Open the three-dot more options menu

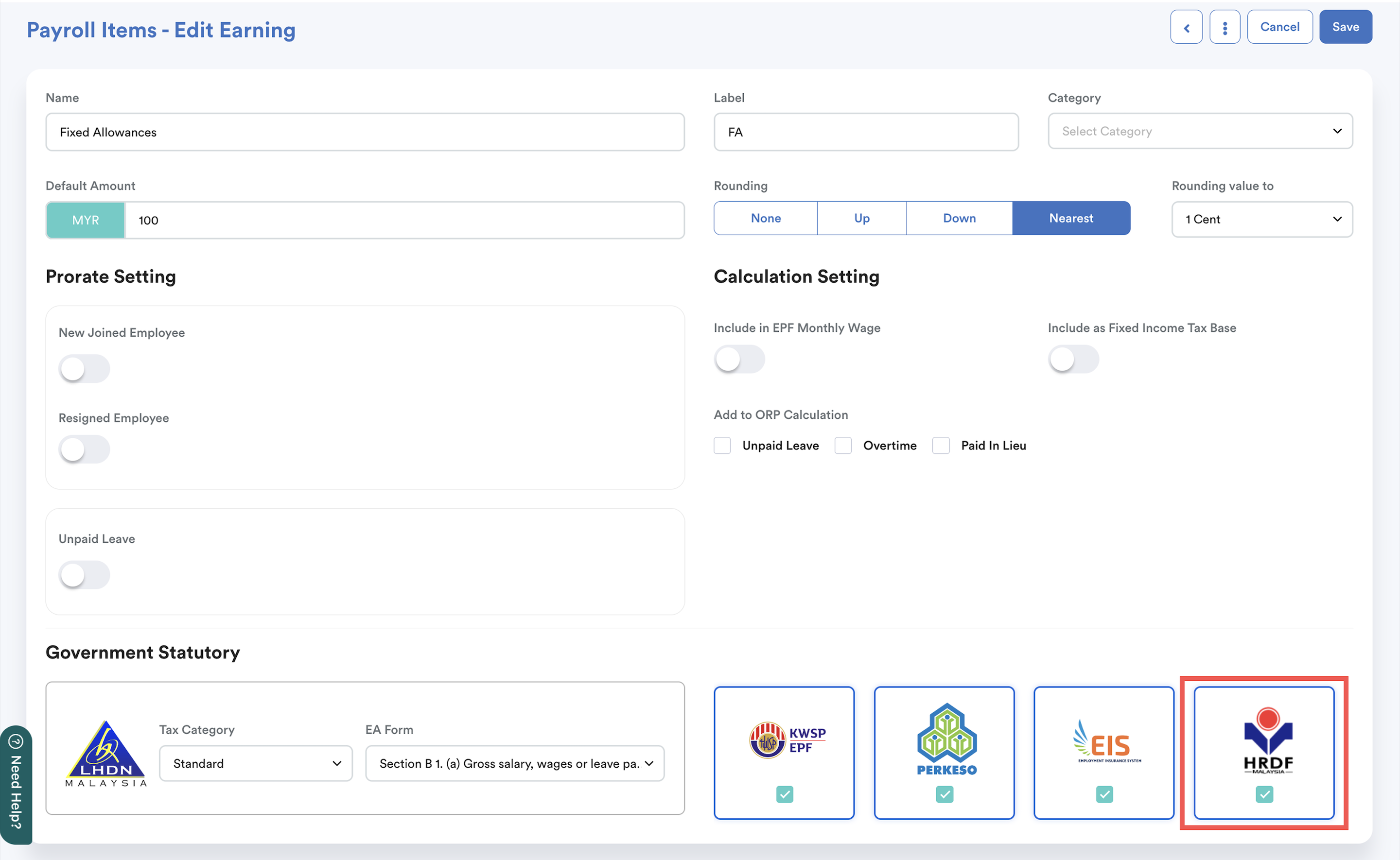click(x=1224, y=27)
